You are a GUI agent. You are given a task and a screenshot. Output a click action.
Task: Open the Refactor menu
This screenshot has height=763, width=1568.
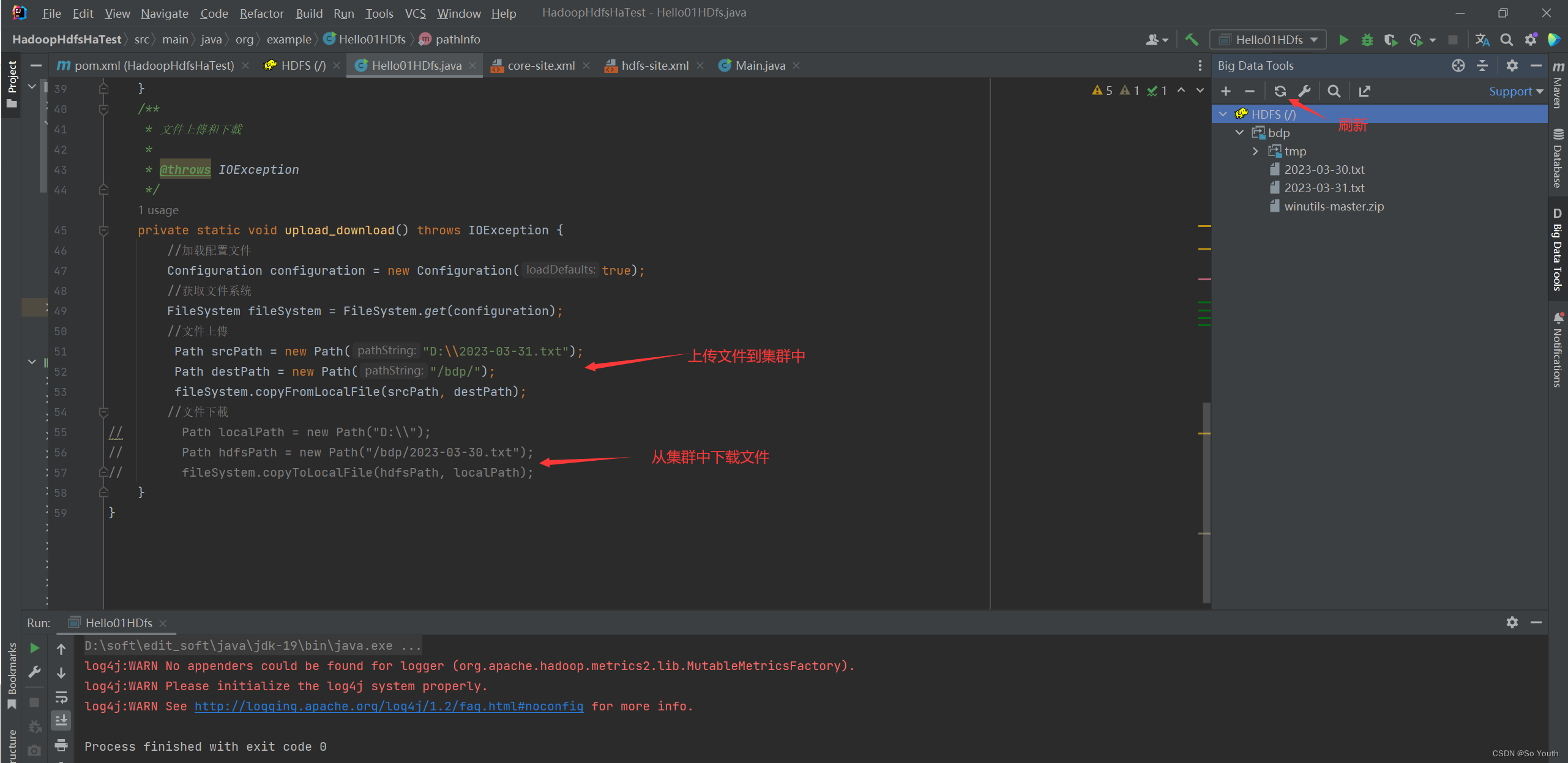261,13
